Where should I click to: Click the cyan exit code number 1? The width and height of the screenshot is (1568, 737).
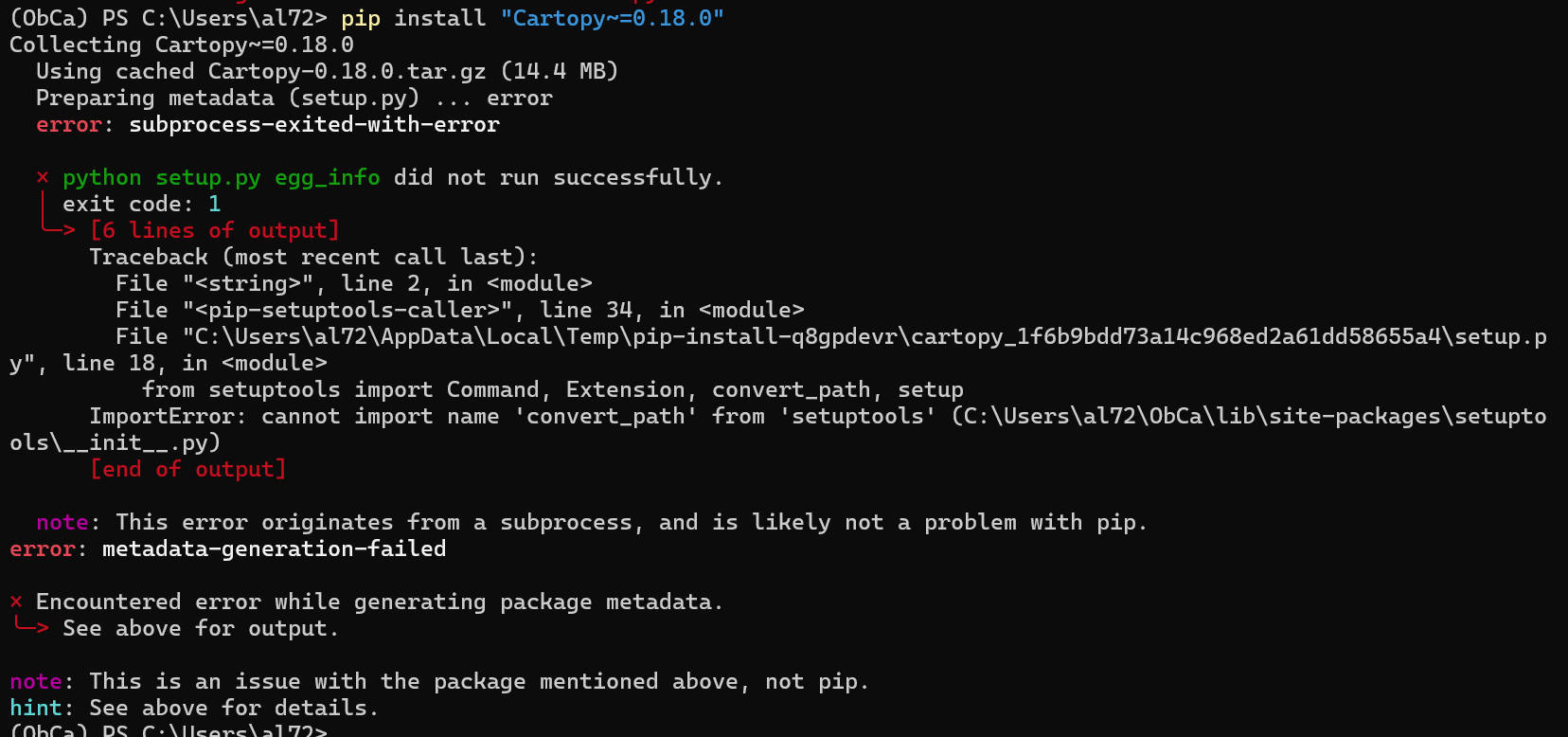[215, 204]
